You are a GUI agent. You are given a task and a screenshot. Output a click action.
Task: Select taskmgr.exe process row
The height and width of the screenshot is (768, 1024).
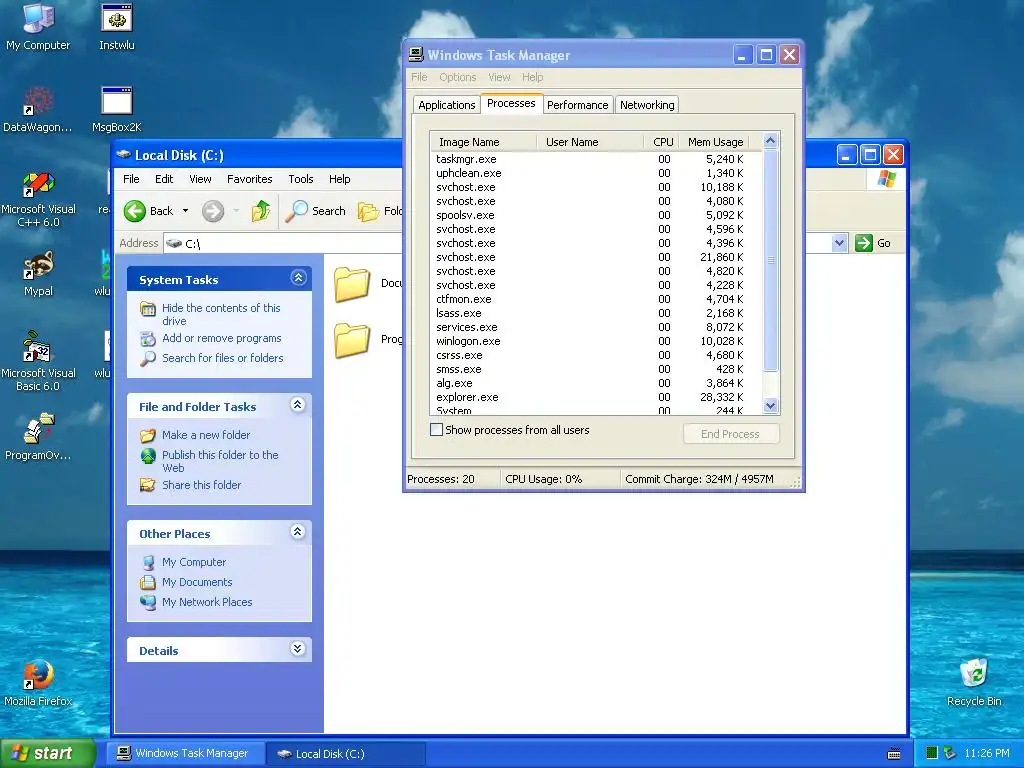(x=595, y=159)
